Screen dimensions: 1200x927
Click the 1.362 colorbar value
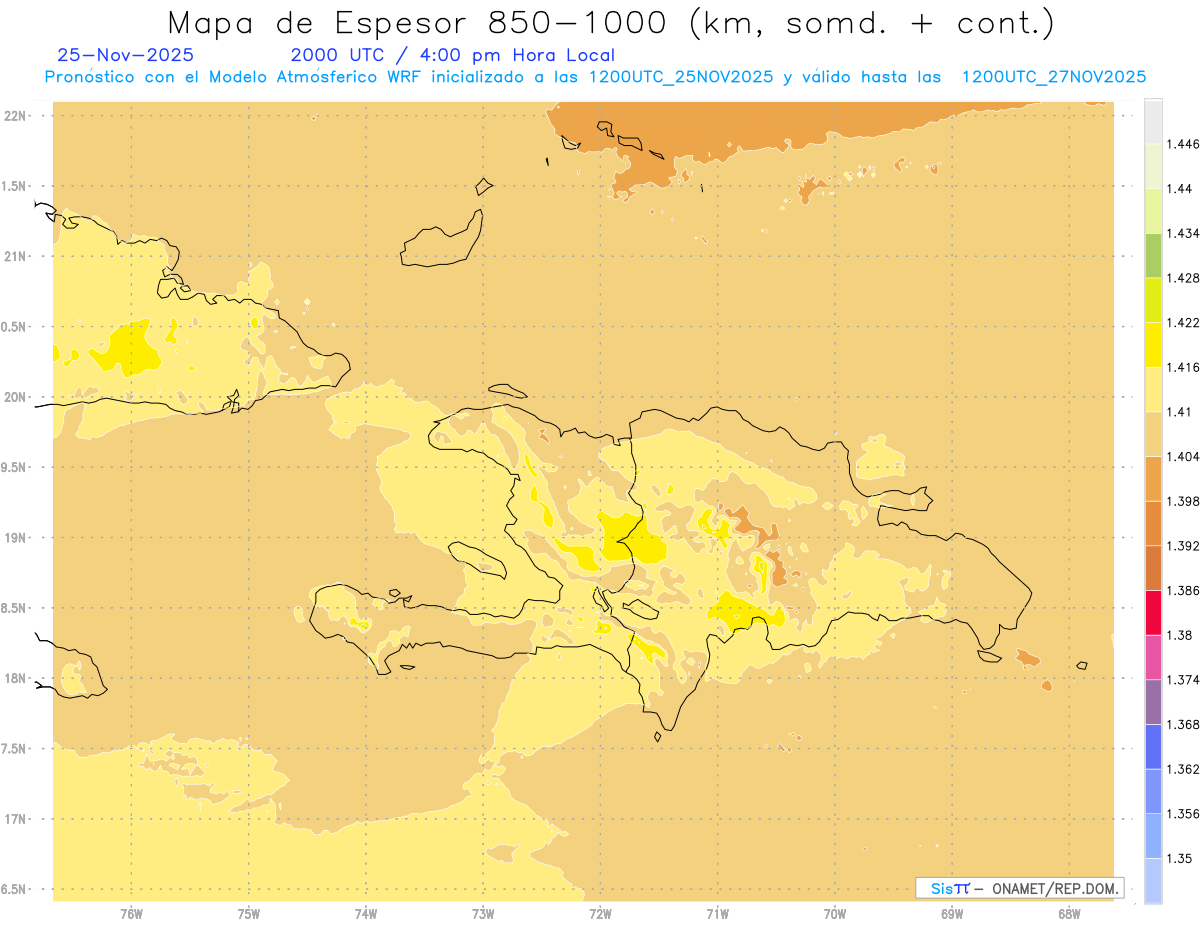[1182, 769]
